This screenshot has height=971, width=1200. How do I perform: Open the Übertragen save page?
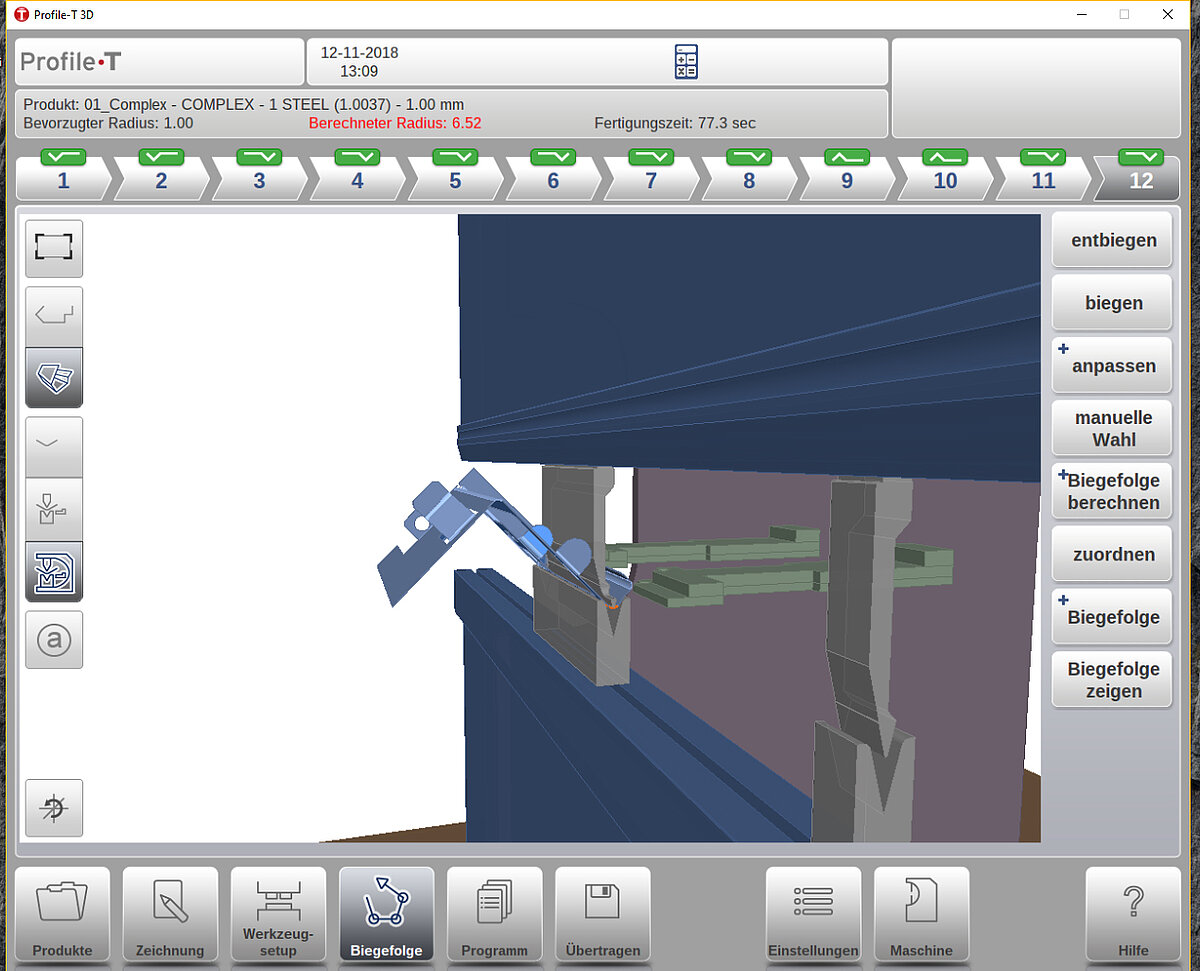[x=602, y=914]
